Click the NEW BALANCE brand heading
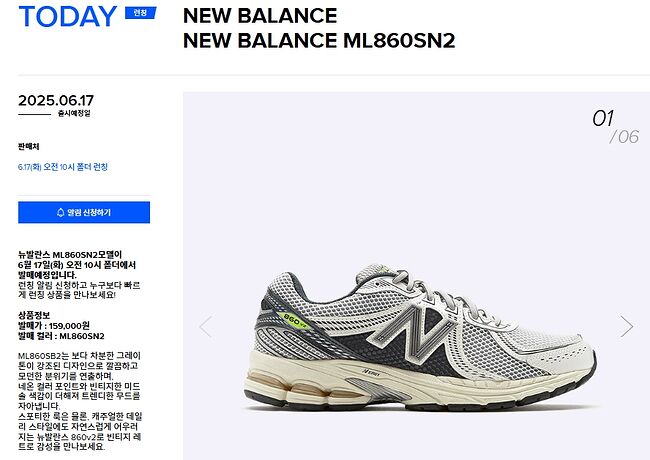 pos(260,16)
